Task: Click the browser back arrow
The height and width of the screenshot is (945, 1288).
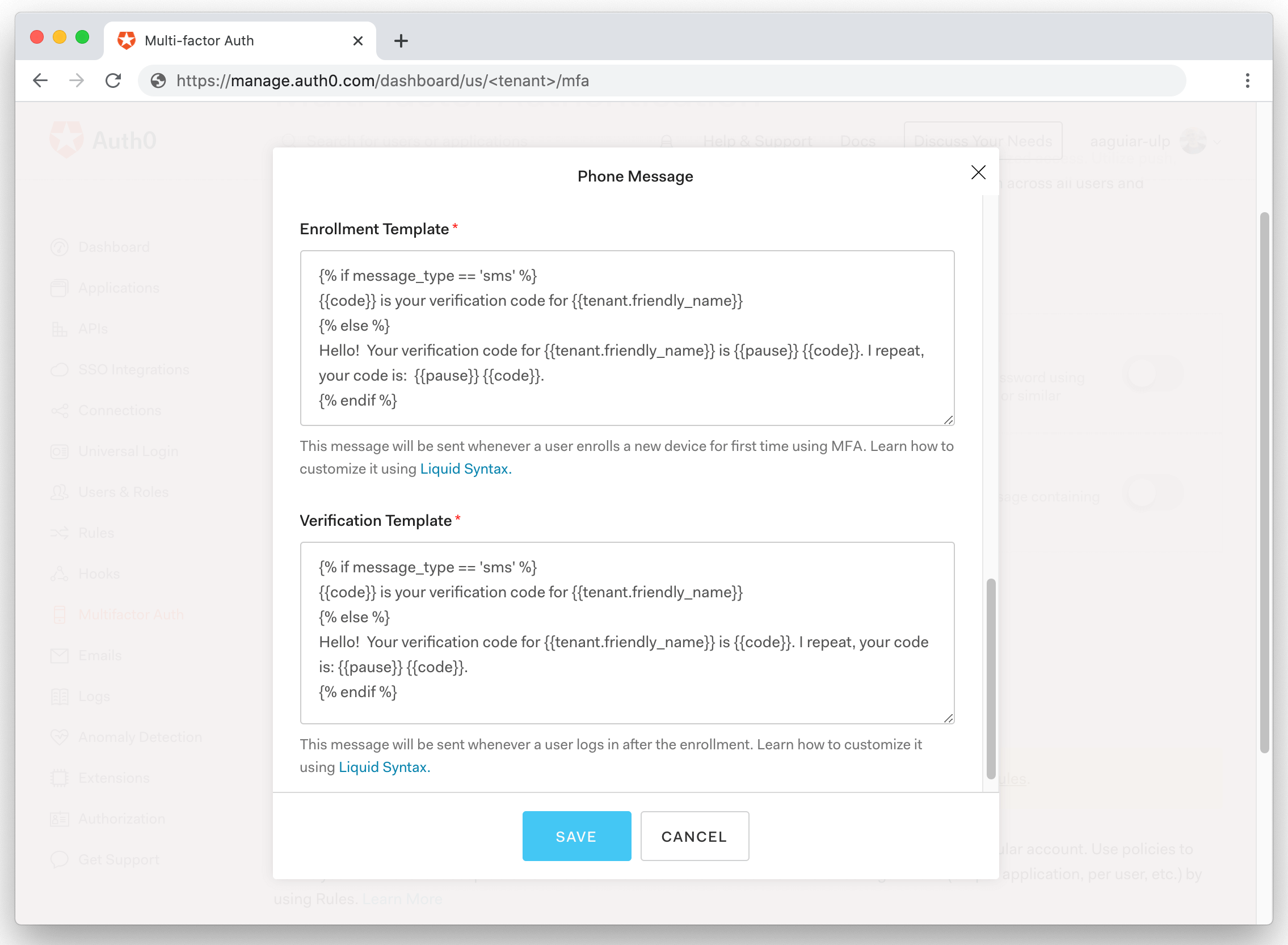Action: coord(40,81)
